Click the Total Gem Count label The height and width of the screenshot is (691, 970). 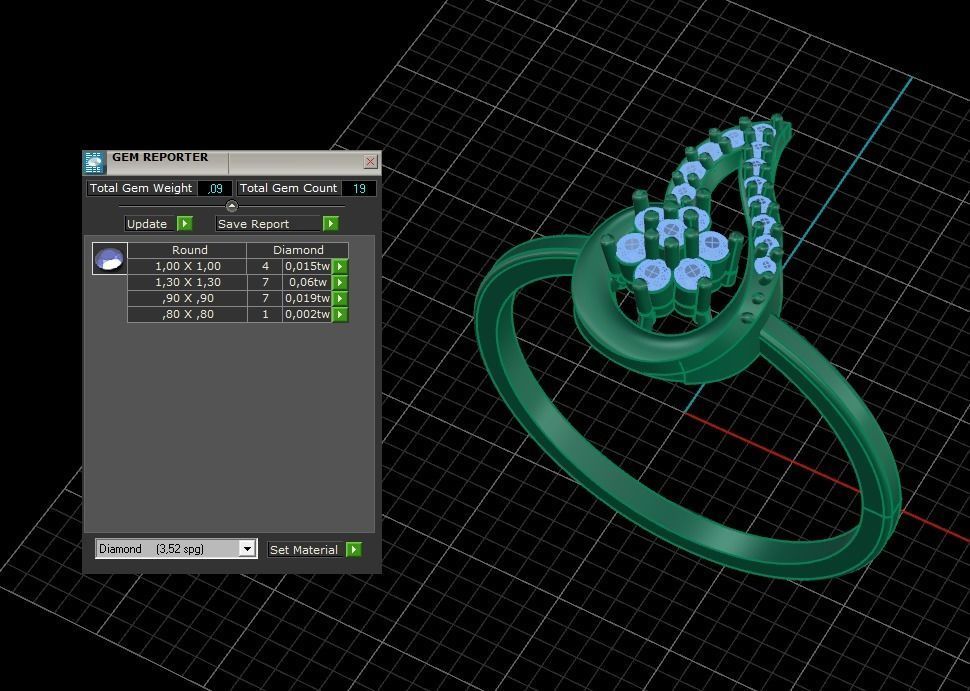pyautogui.click(x=288, y=188)
